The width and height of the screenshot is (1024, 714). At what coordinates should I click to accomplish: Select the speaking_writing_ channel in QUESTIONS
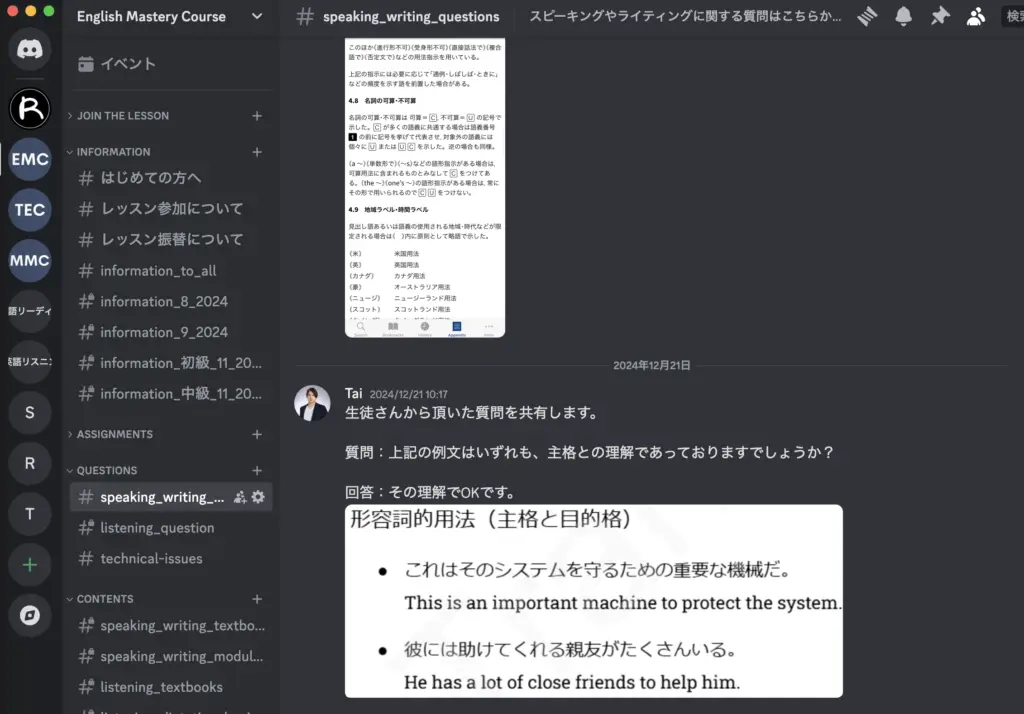[x=170, y=497]
